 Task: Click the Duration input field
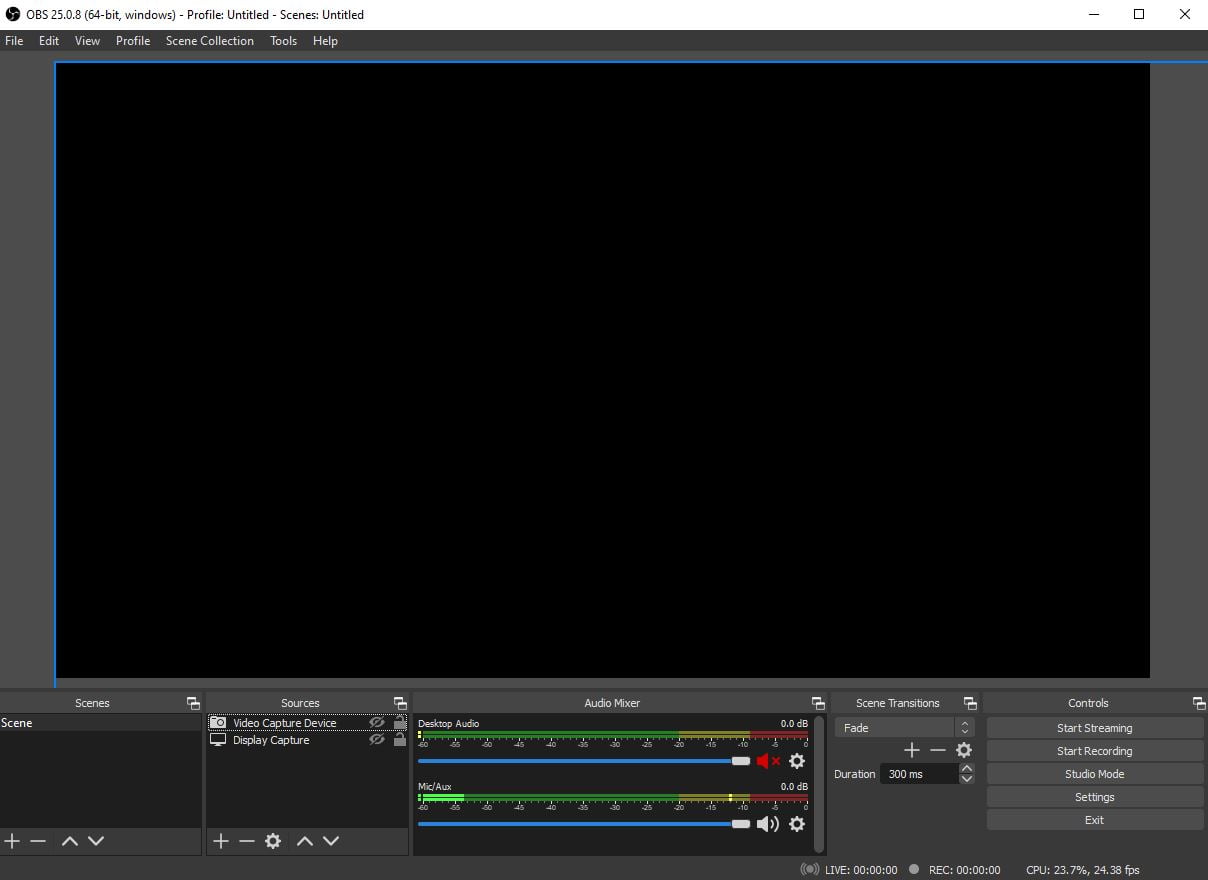click(x=919, y=774)
